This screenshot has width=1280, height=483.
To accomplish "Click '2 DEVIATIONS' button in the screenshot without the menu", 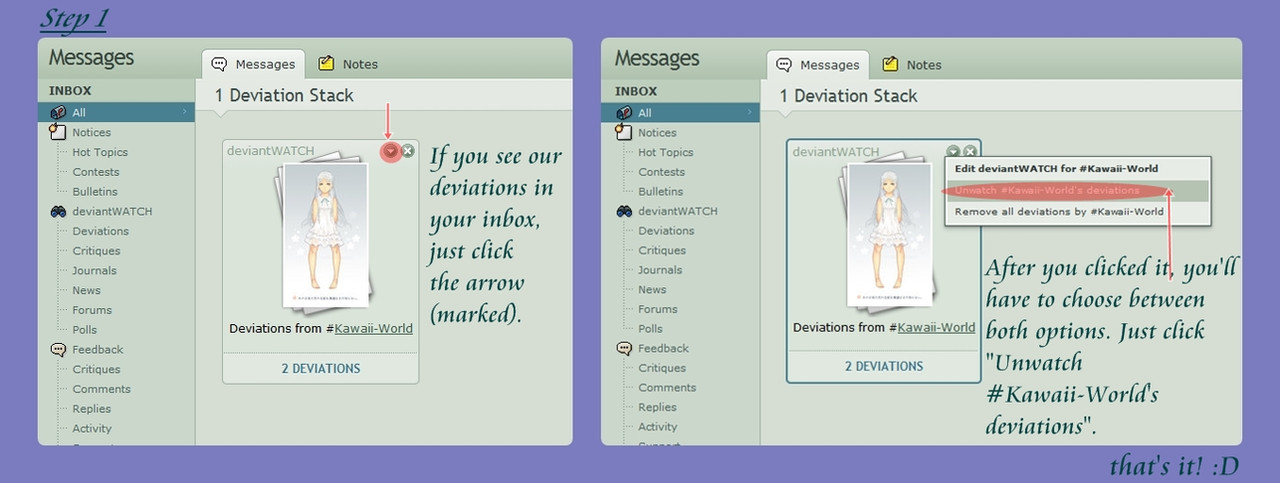I will (320, 368).
